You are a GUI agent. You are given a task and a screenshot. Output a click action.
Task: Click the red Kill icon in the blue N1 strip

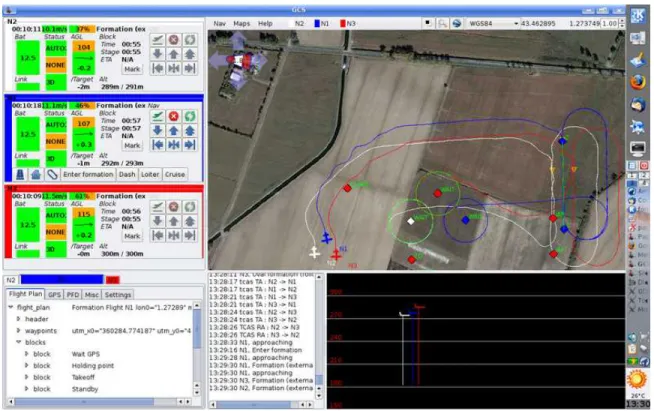coord(174,116)
